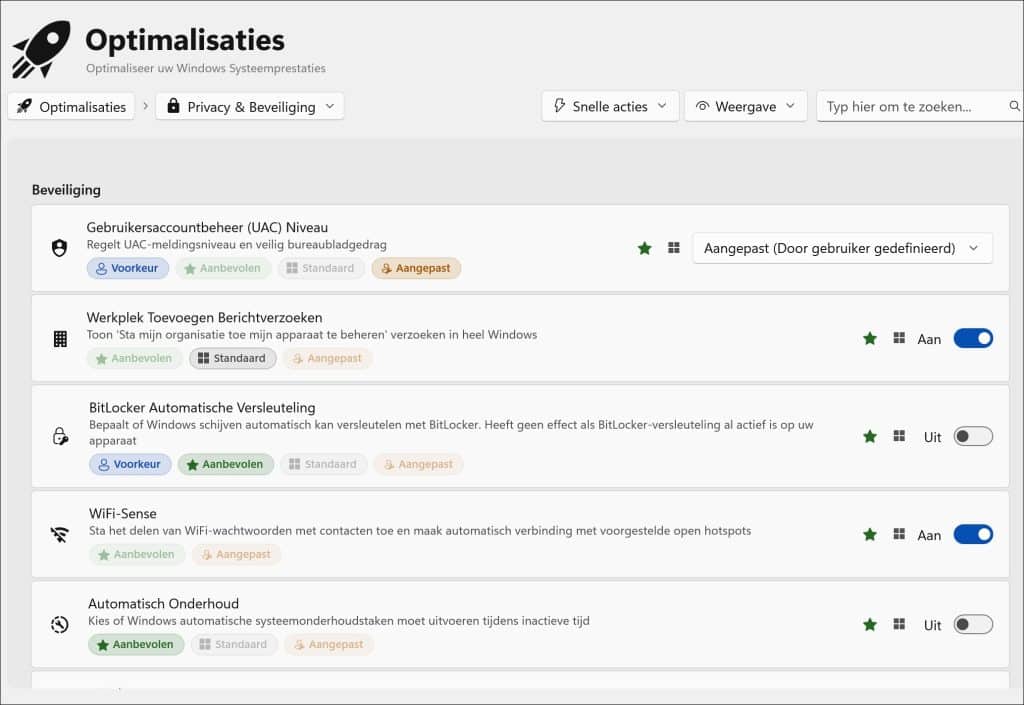Click 'Werkplek Toevoegen Berichtverzoeken' title
This screenshot has height=705, width=1024.
click(x=204, y=317)
